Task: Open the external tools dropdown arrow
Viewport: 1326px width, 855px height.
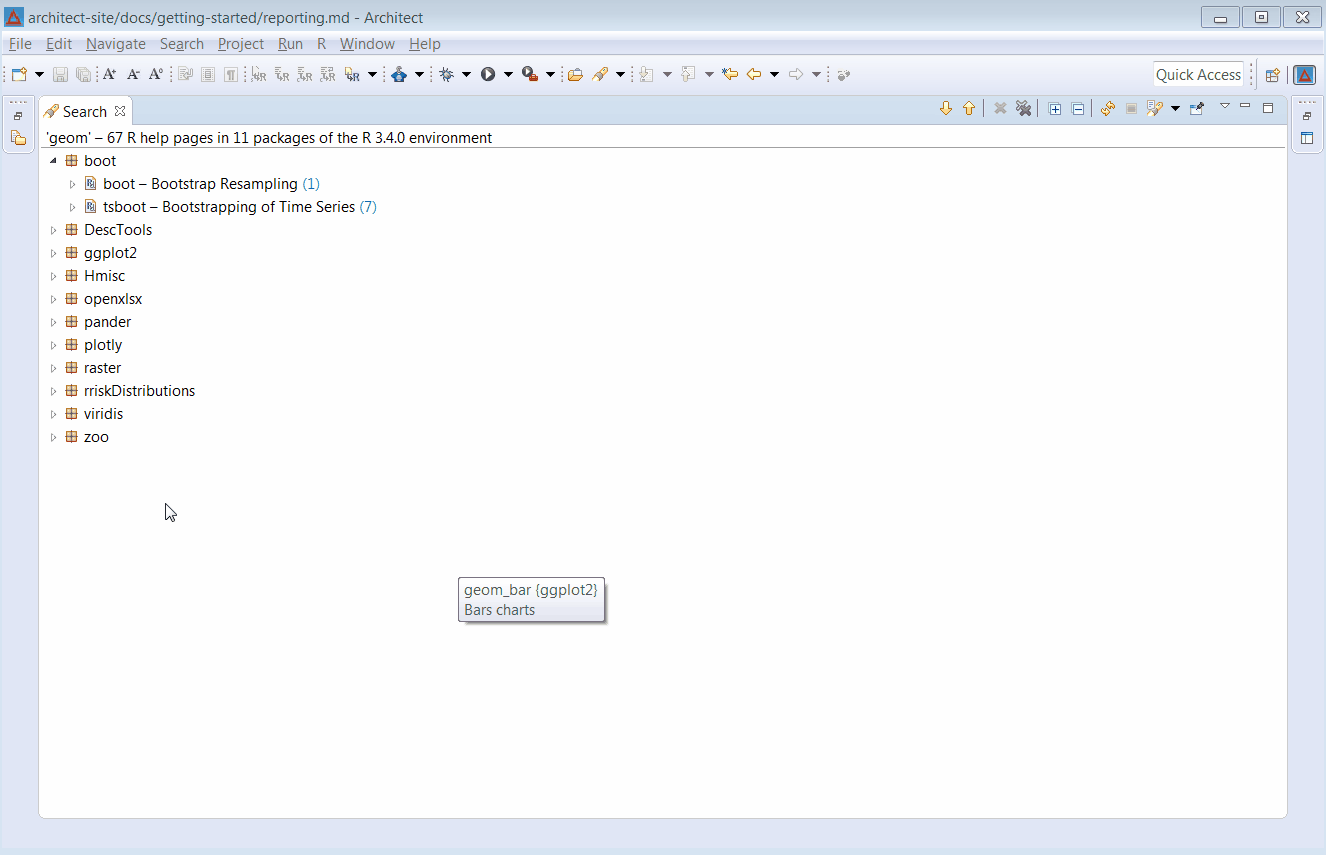Action: coord(550,74)
